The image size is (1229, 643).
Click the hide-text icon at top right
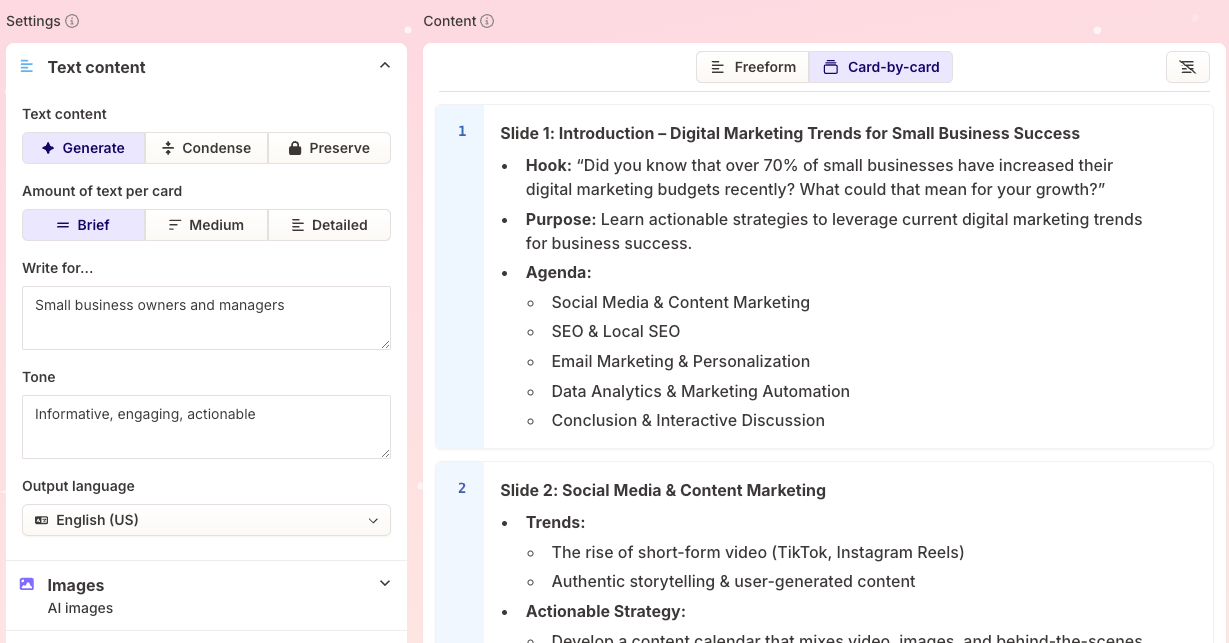pos(1187,67)
